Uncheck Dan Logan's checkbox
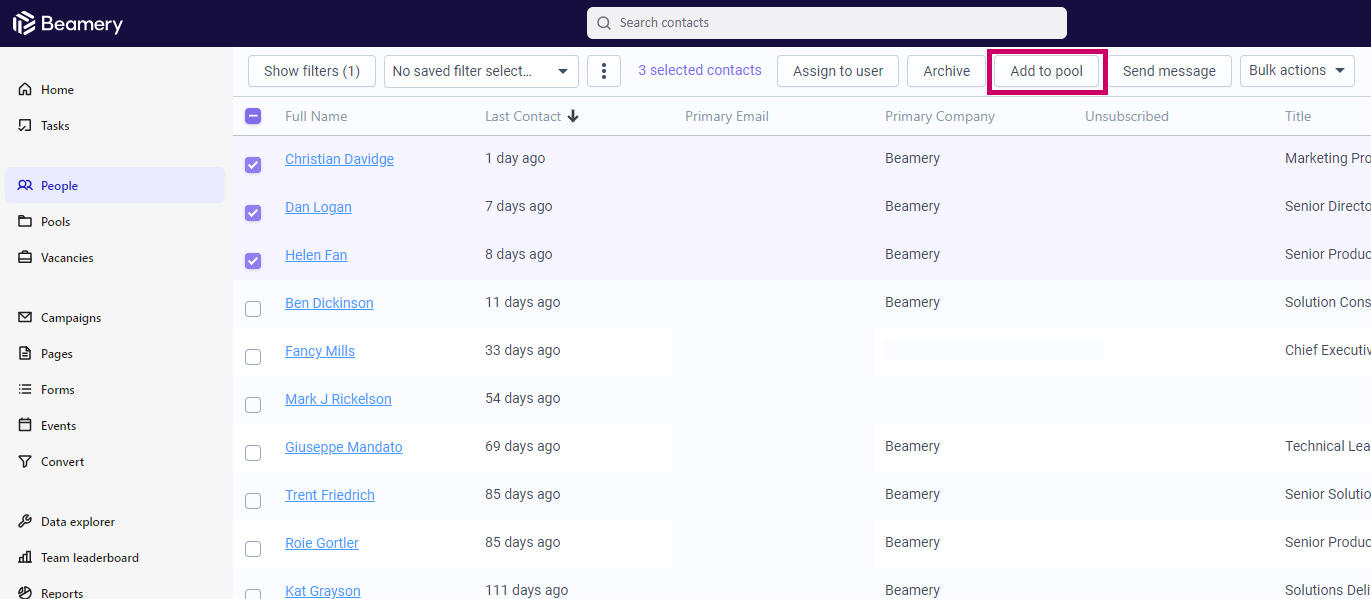 click(253, 213)
